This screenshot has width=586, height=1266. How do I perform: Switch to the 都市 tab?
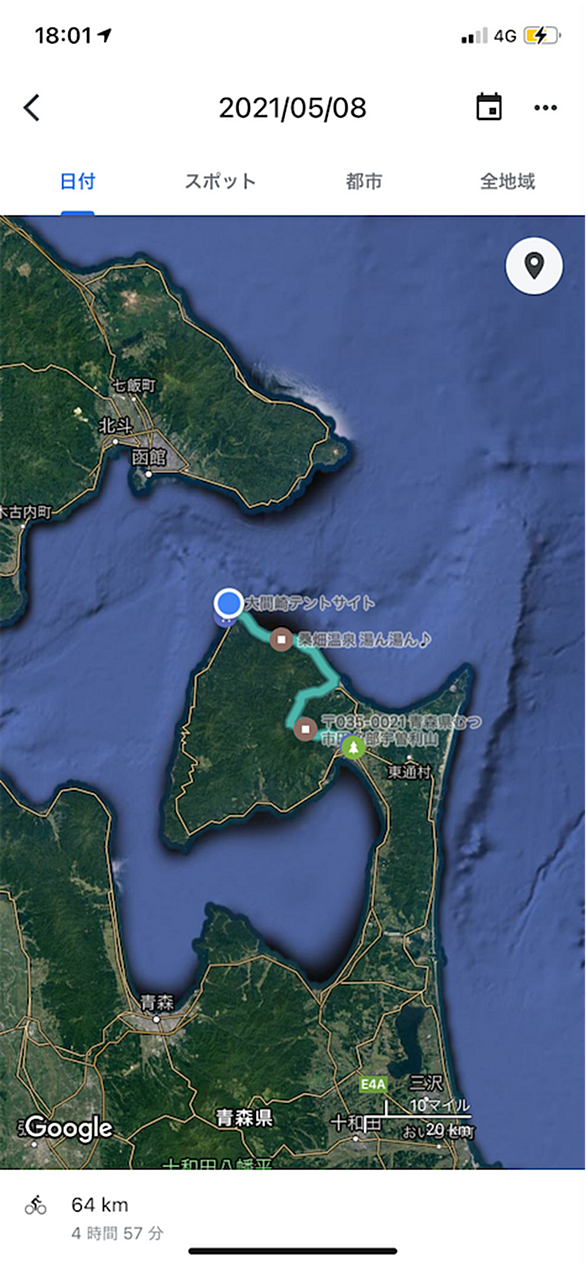coord(364,182)
